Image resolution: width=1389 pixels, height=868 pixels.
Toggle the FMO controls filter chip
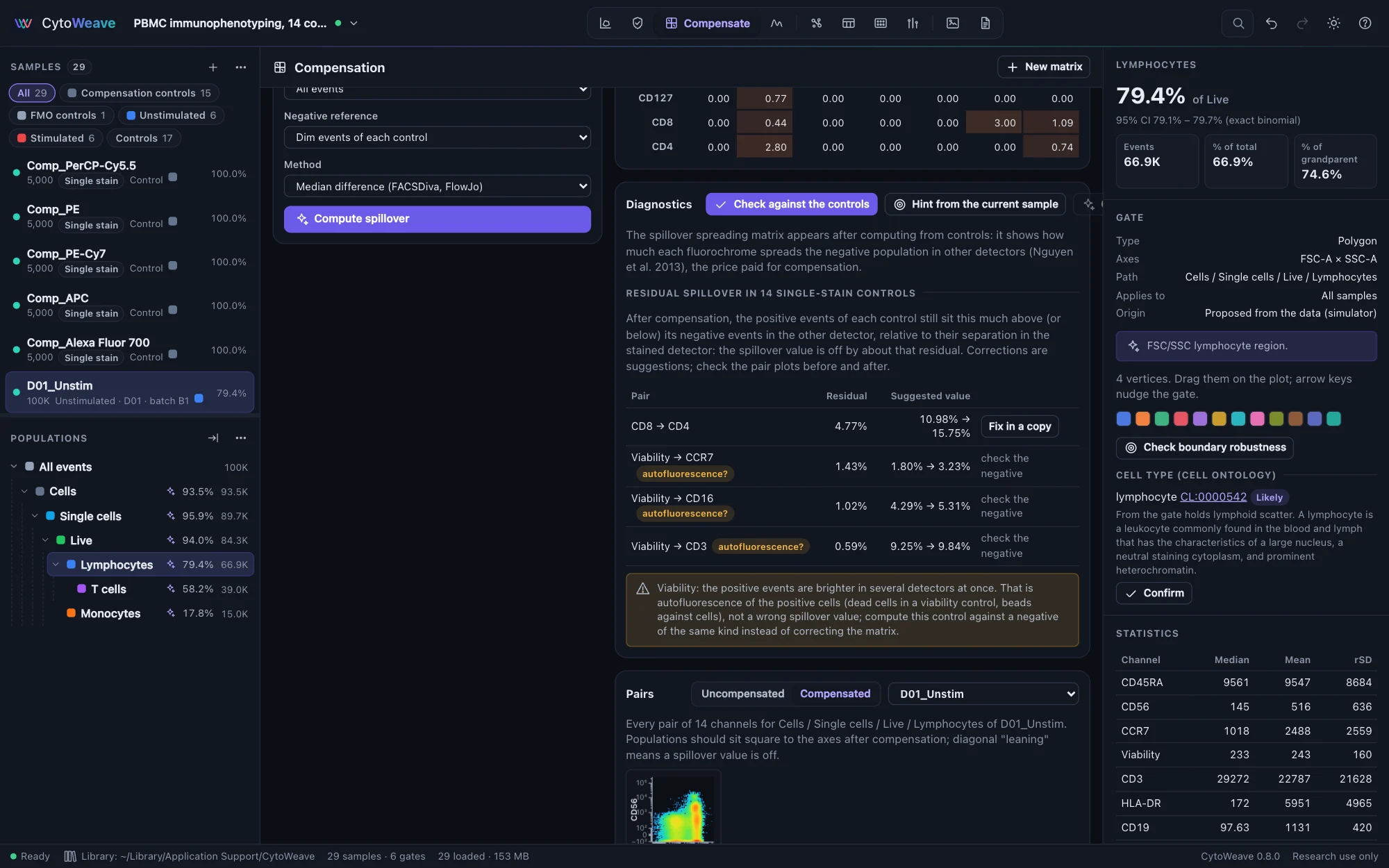point(62,115)
